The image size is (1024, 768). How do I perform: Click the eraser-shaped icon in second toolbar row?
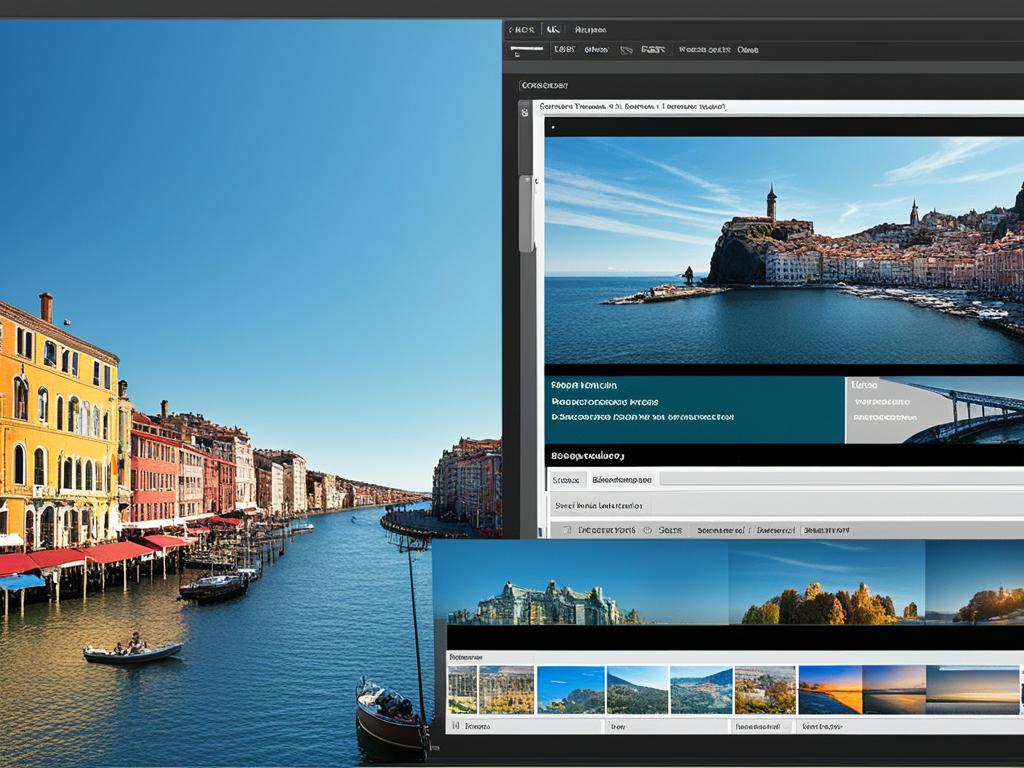click(625, 49)
